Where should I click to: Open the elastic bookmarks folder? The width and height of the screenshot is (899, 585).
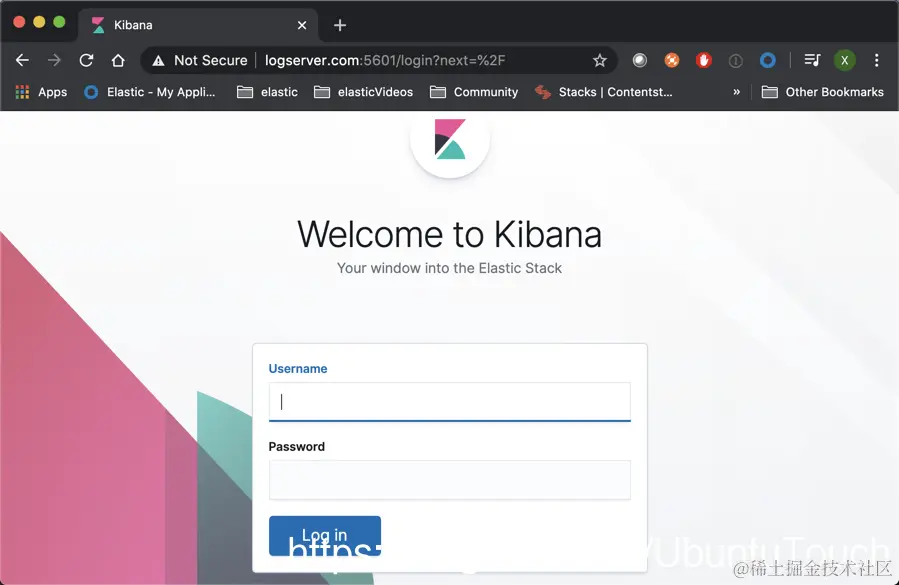[268, 92]
